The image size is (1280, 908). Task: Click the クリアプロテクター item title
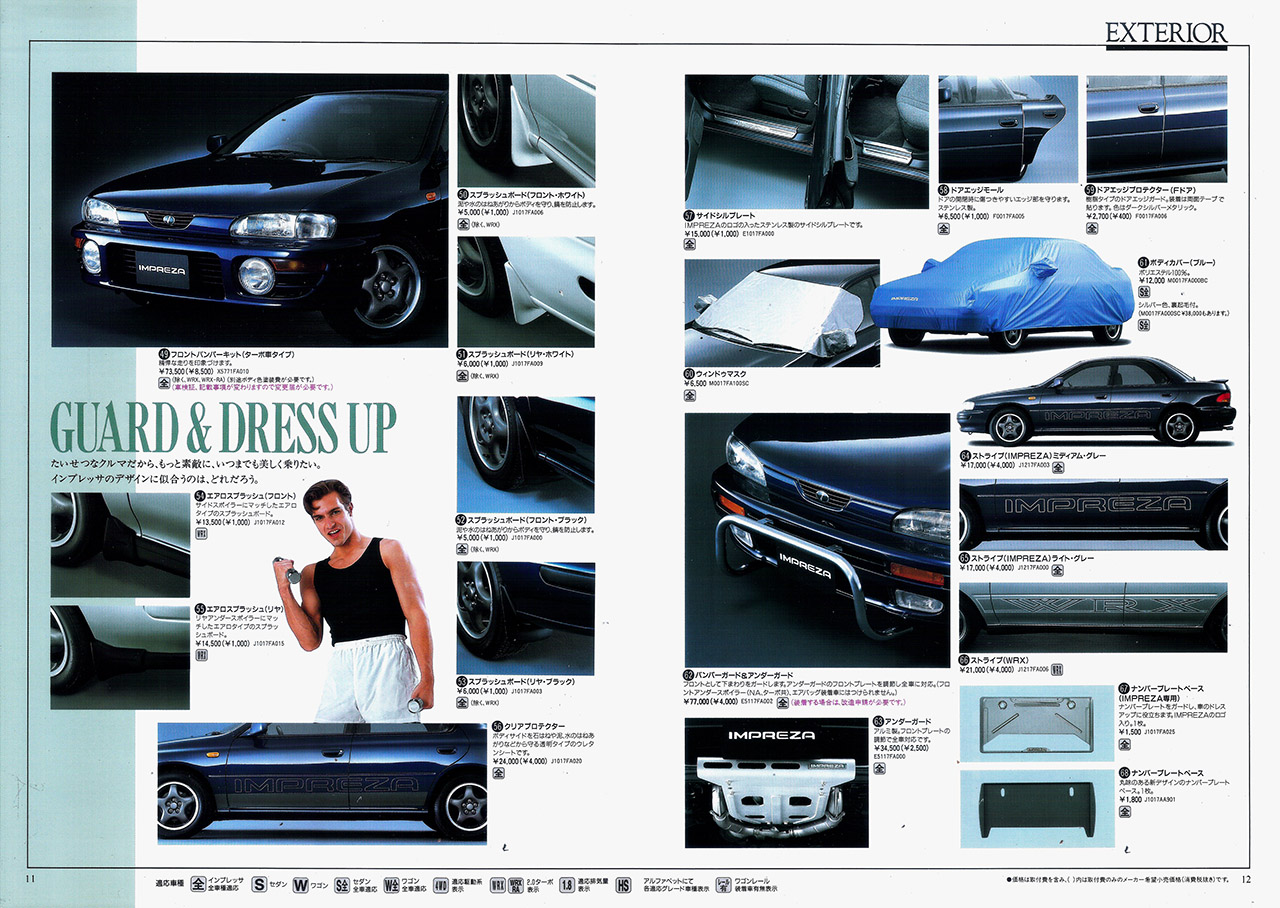(x=536, y=726)
